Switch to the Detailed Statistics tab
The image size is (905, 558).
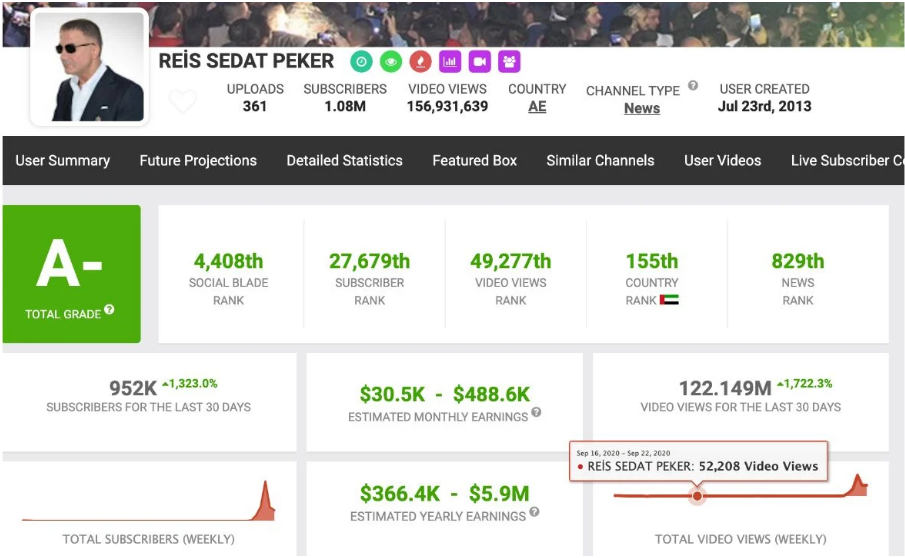(345, 160)
